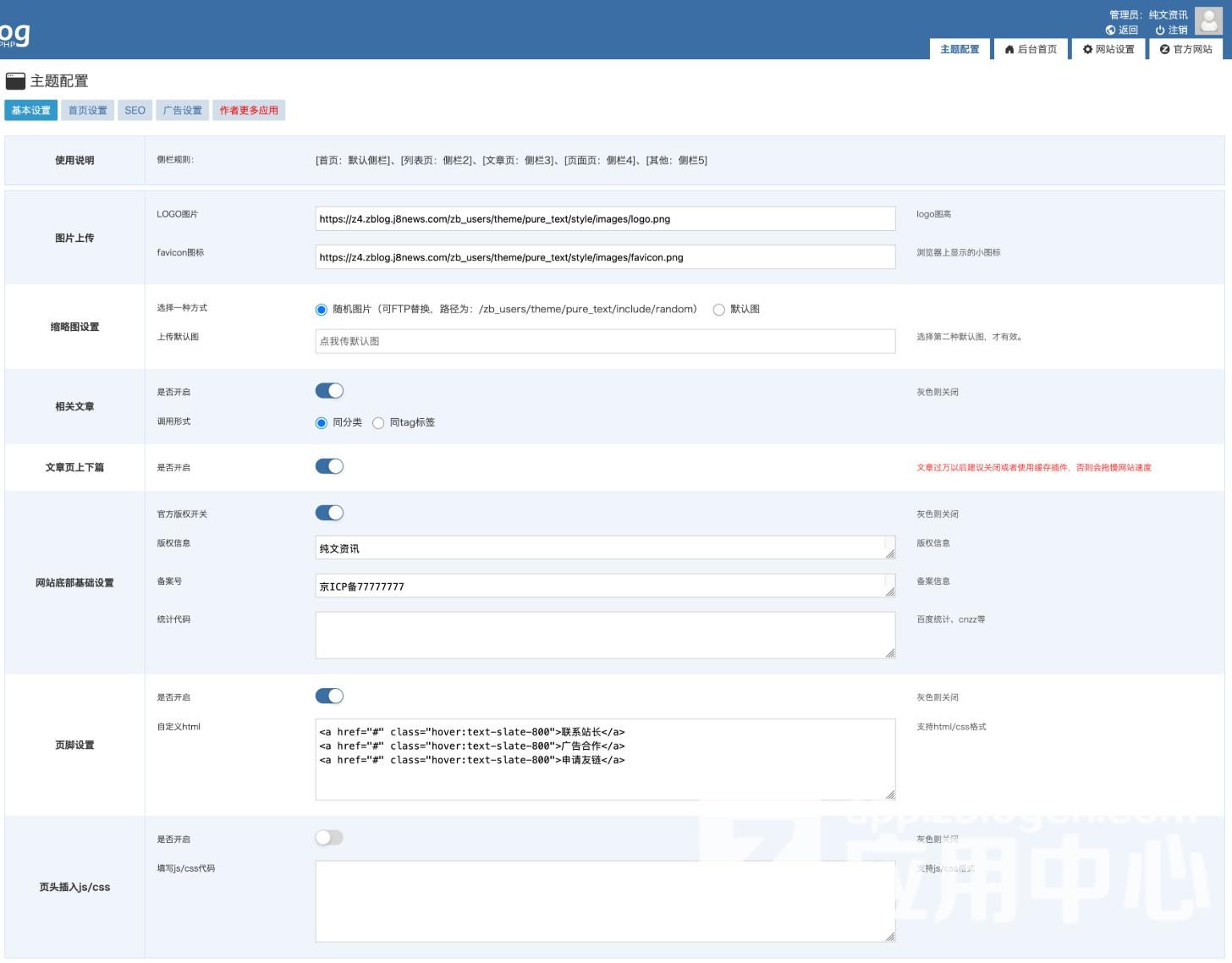
Task: Click the 注销 power icon
Action: point(1159,30)
